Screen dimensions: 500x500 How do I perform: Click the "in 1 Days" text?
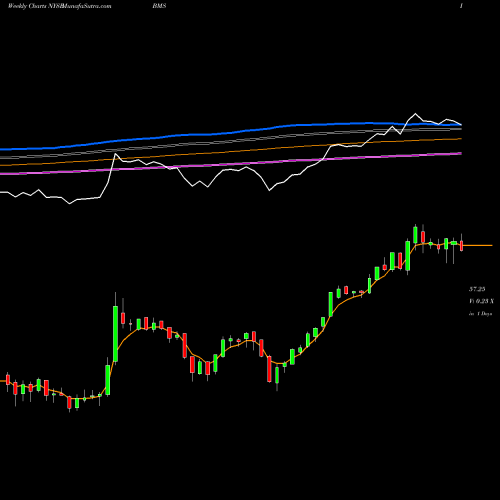[480, 314]
